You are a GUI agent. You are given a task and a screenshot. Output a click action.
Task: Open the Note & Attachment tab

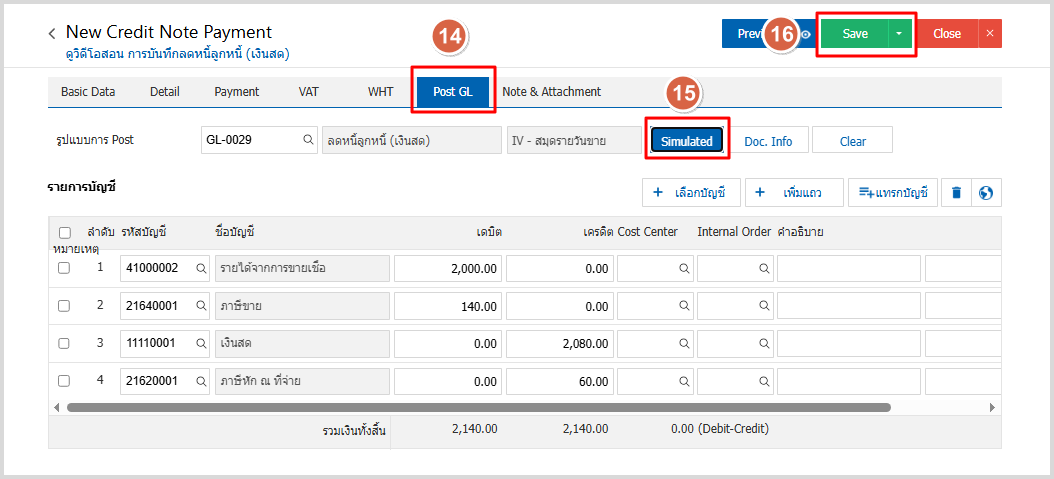point(551,92)
